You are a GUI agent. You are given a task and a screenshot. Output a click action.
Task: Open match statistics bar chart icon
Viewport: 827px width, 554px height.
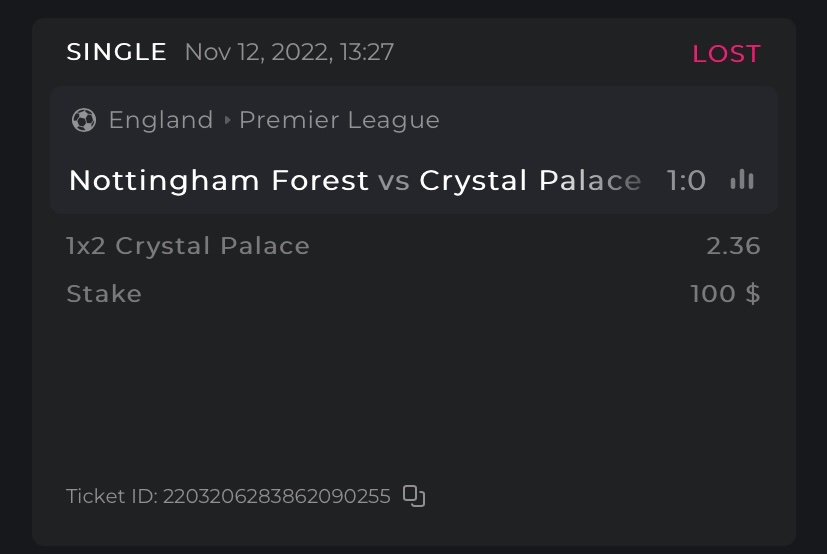[x=742, y=180]
